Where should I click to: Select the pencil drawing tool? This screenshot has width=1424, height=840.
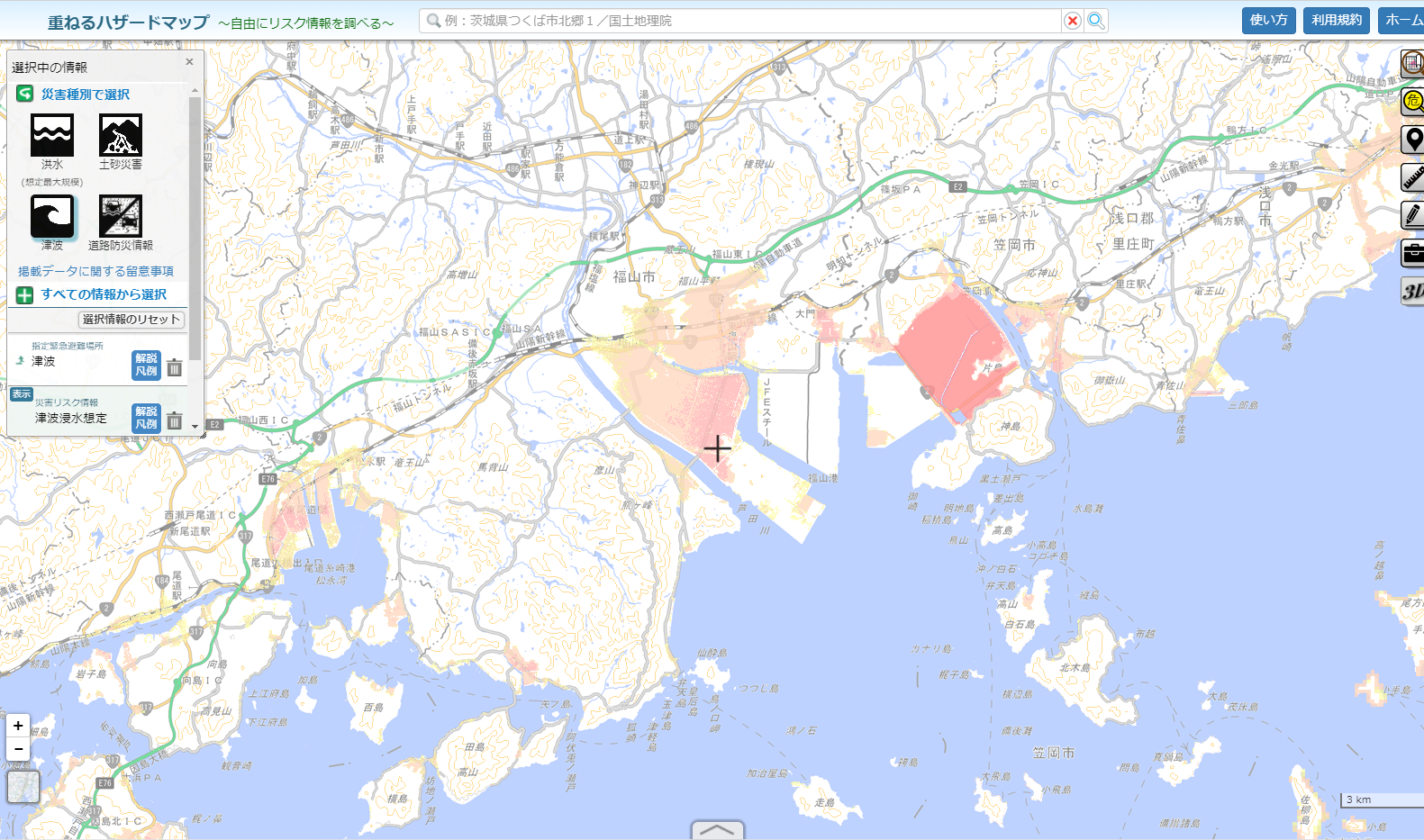point(1412,215)
